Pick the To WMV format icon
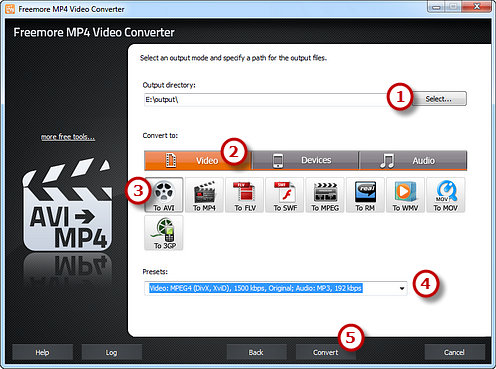The width and height of the screenshot is (496, 369). pyautogui.click(x=405, y=195)
